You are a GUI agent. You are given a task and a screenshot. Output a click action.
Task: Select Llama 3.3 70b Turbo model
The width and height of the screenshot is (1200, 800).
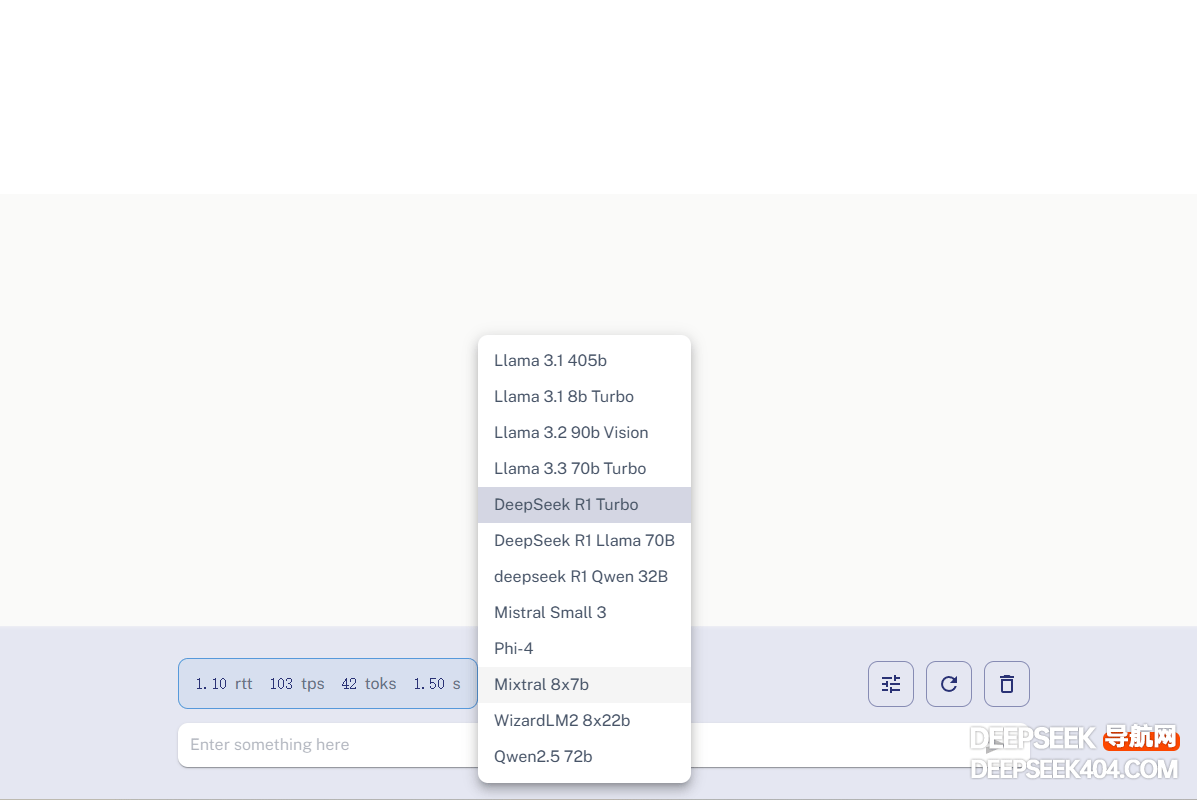pyautogui.click(x=584, y=469)
